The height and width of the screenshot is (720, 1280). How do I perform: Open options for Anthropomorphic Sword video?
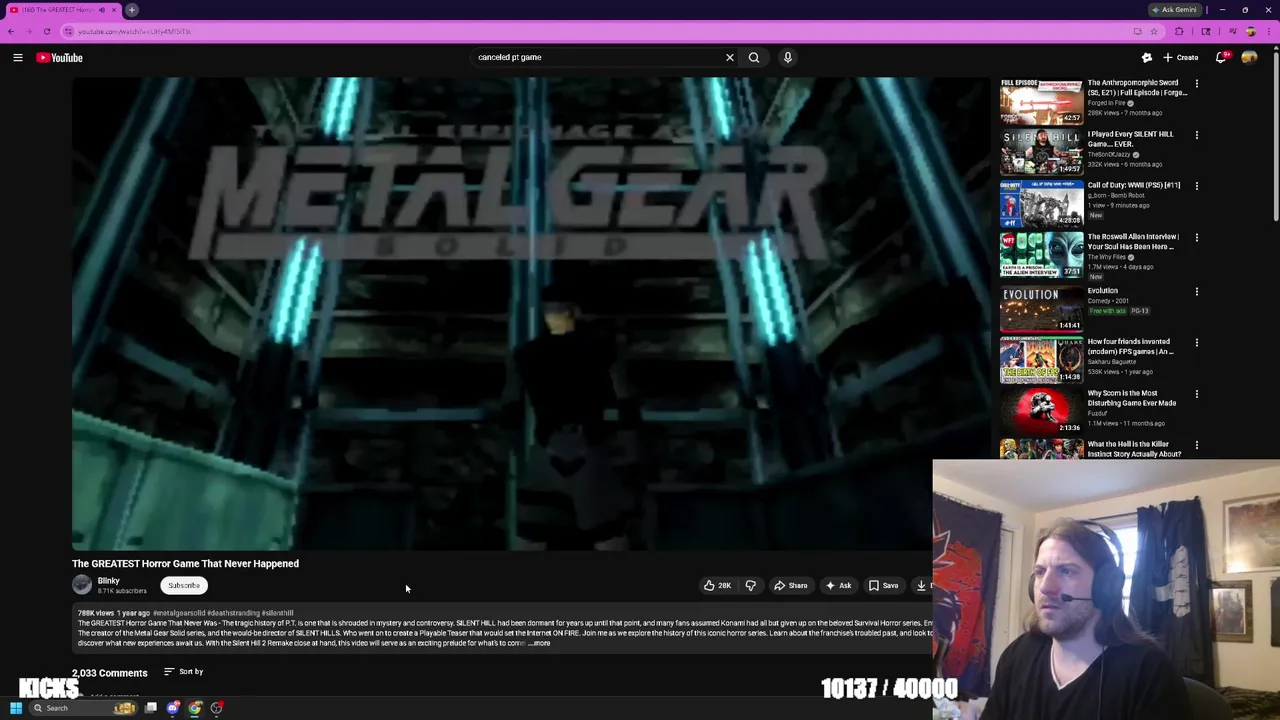pos(1197,84)
